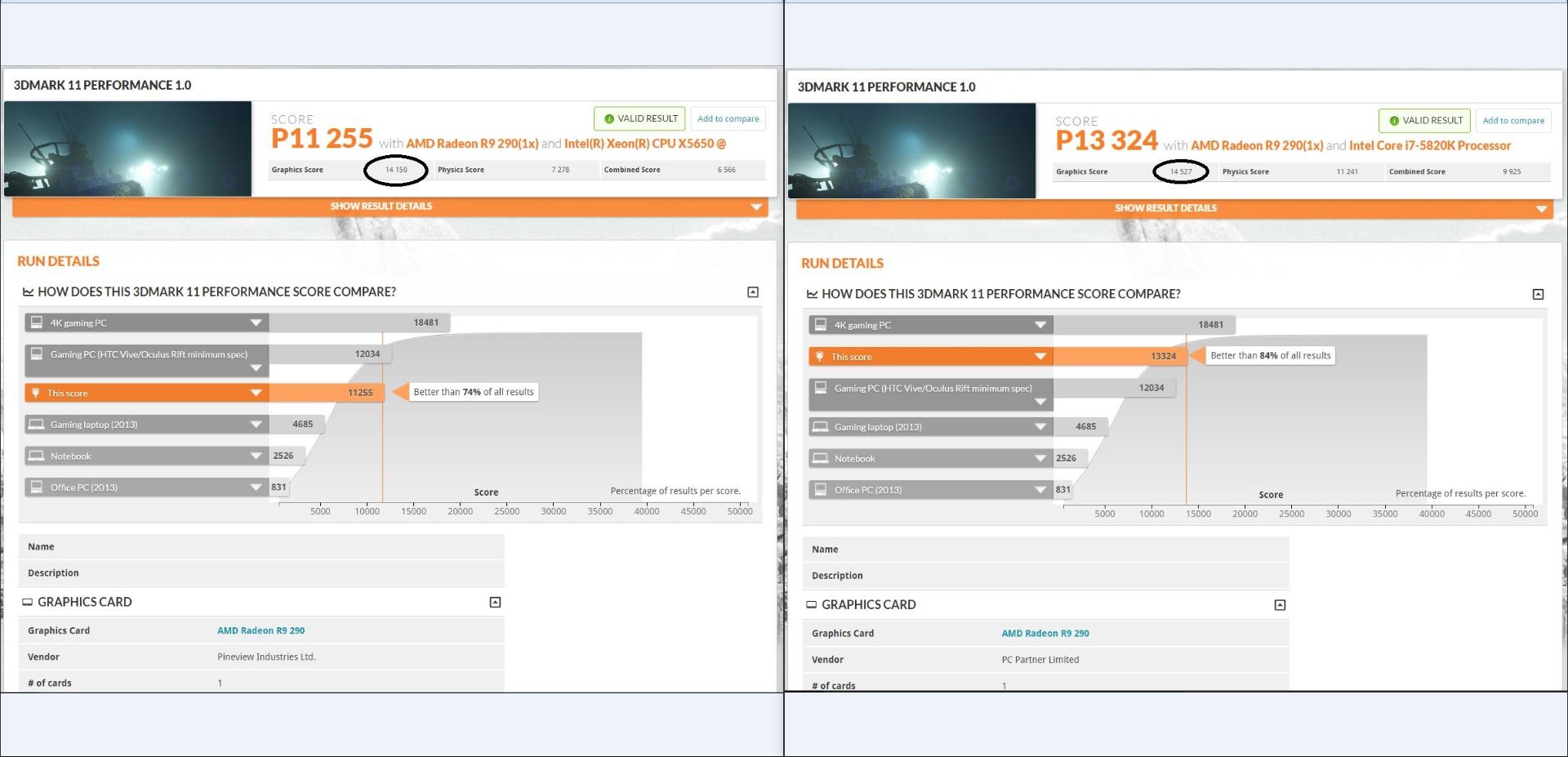The width and height of the screenshot is (1568, 757).
Task: Click Valid Result button on left result
Action: point(640,119)
